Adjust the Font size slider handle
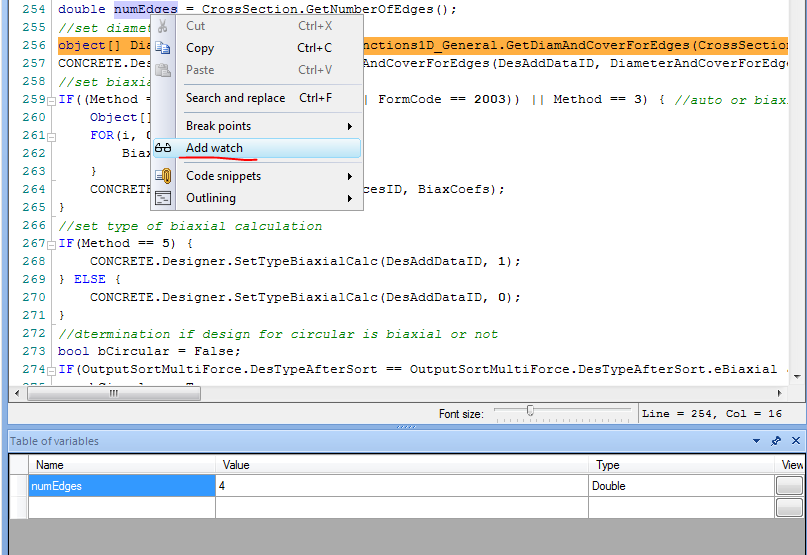This screenshot has width=807, height=555. (530, 410)
